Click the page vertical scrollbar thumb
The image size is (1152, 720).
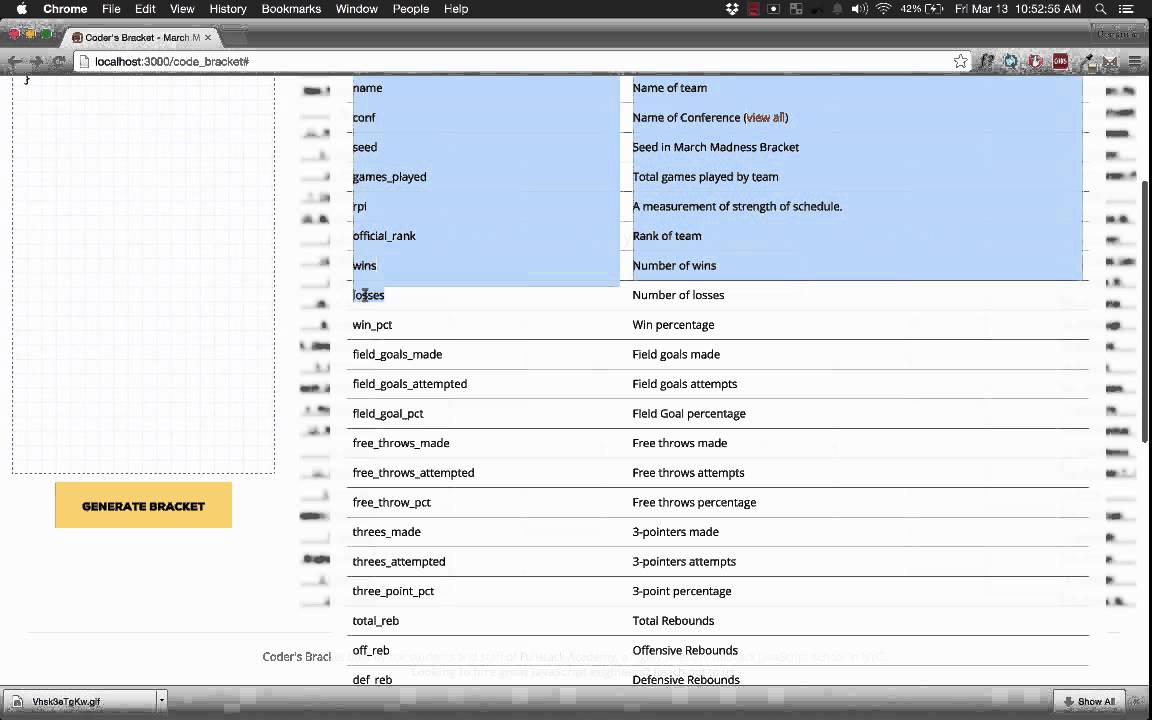pyautogui.click(x=1145, y=311)
